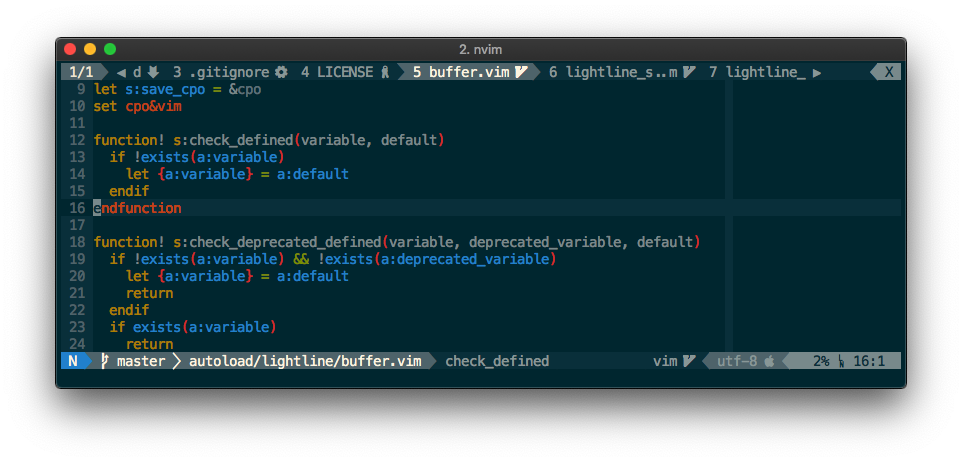Click the autoload/lightline/buffer.vim file path

305,361
